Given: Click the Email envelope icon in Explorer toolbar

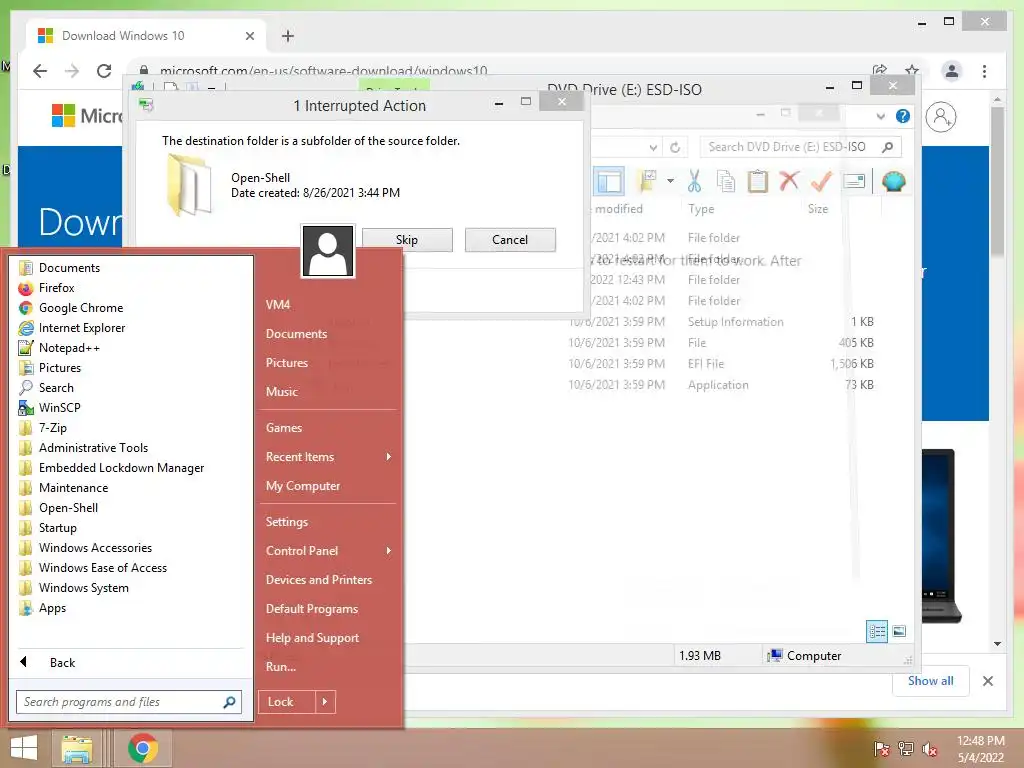Looking at the screenshot, I should pos(854,181).
